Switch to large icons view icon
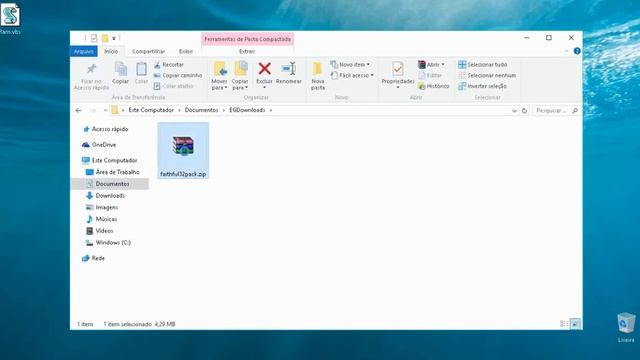Image resolution: width=640 pixels, height=360 pixels. click(575, 324)
